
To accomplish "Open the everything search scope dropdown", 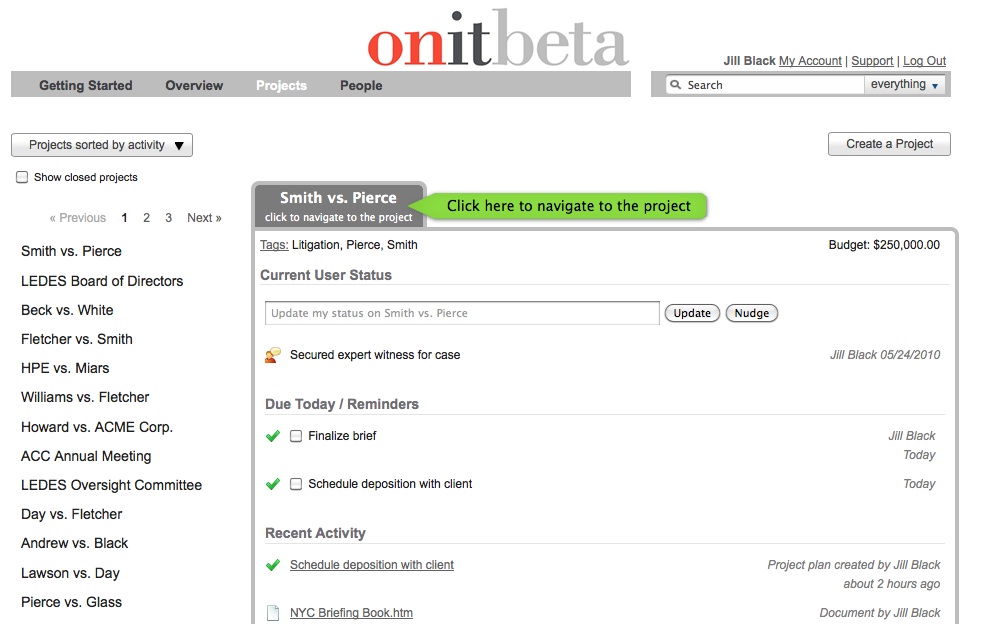I will click(904, 84).
